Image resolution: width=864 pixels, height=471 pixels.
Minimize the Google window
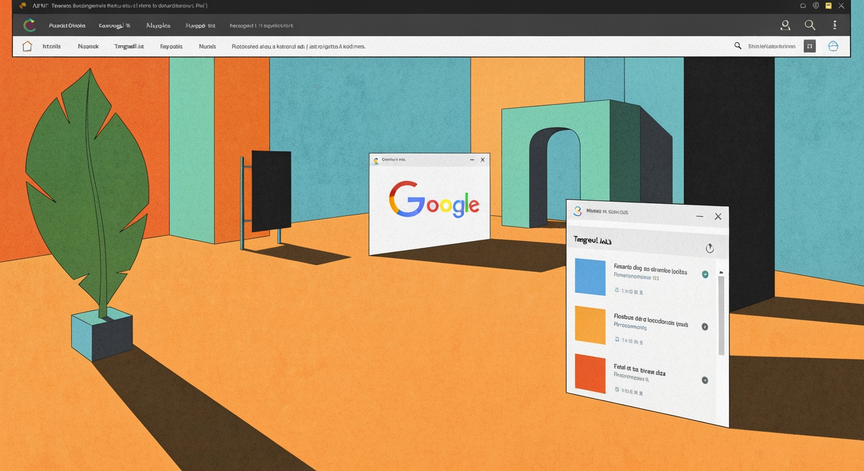[x=472, y=160]
